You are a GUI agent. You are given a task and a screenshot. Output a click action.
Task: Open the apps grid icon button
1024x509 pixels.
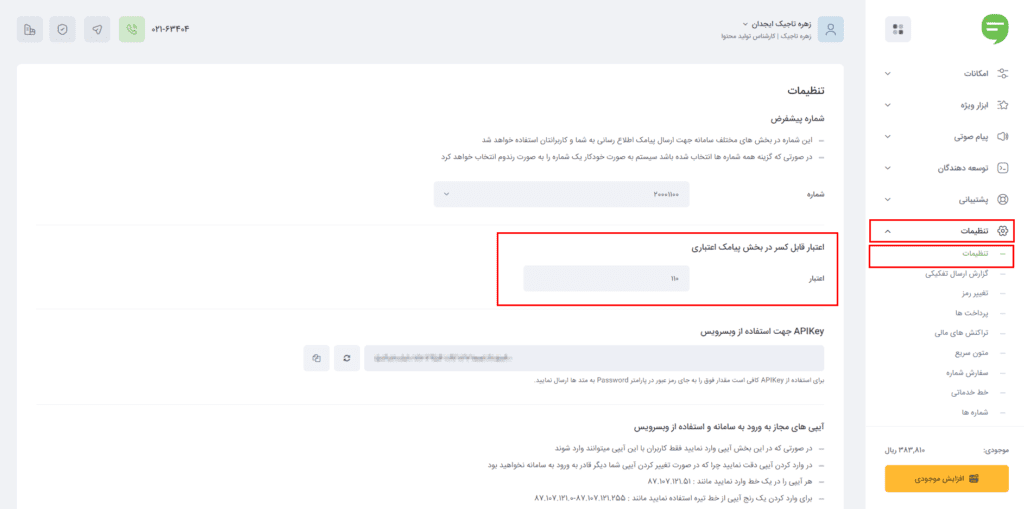(x=898, y=29)
